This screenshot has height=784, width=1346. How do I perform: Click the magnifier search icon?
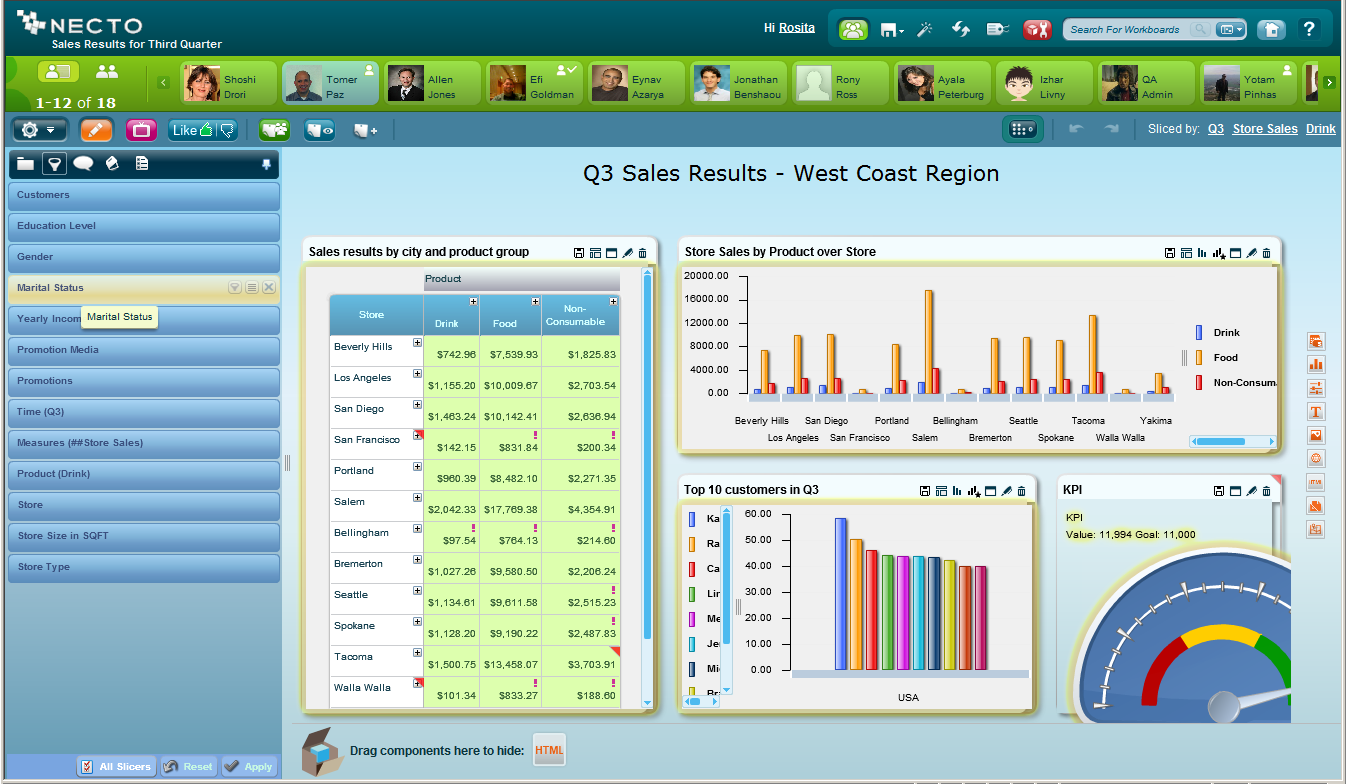click(x=1200, y=30)
